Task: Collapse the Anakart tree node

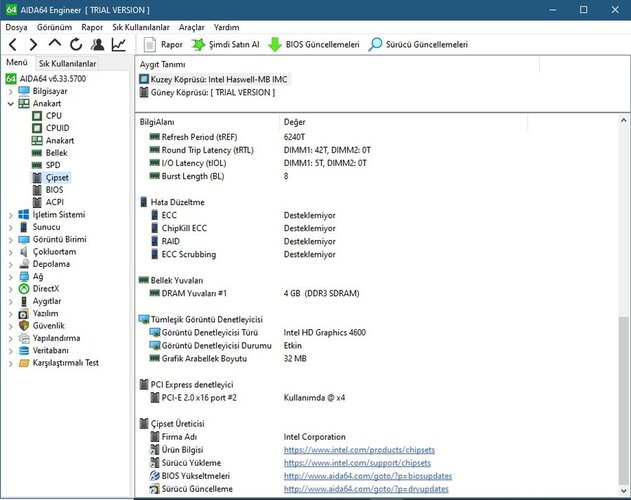Action: pyautogui.click(x=10, y=103)
